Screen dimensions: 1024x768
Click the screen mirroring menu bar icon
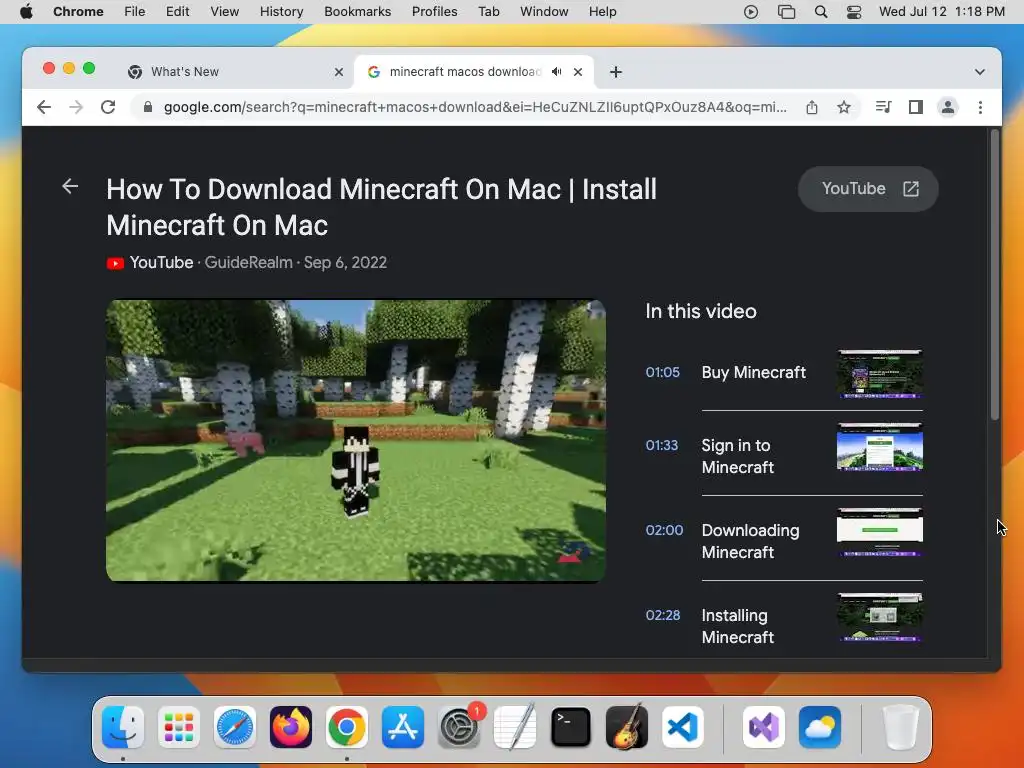(786, 12)
